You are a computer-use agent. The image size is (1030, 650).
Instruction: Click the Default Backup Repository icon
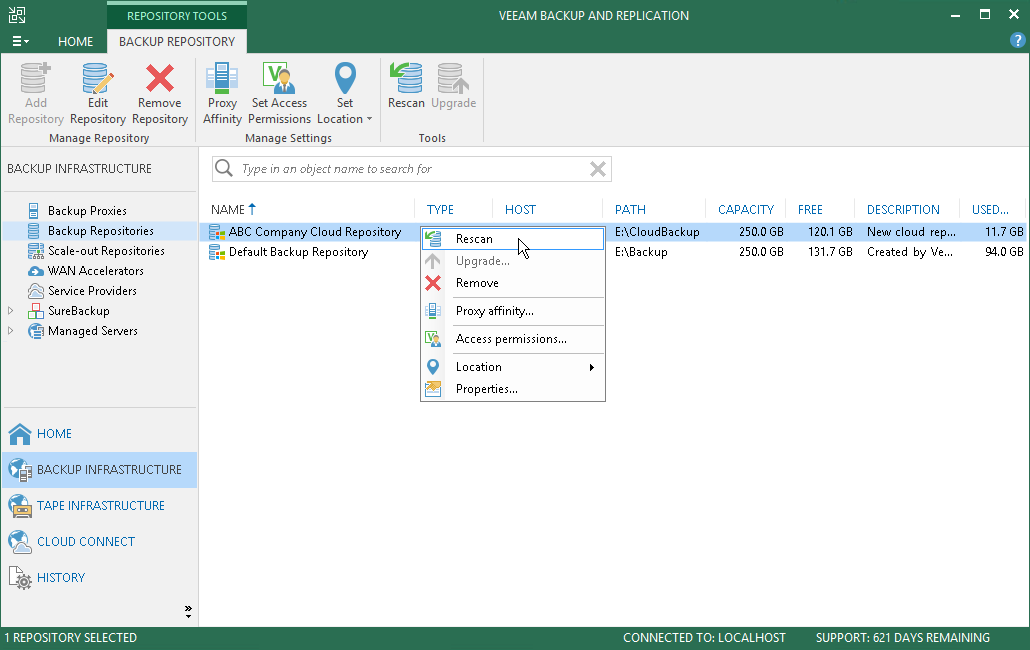point(217,252)
